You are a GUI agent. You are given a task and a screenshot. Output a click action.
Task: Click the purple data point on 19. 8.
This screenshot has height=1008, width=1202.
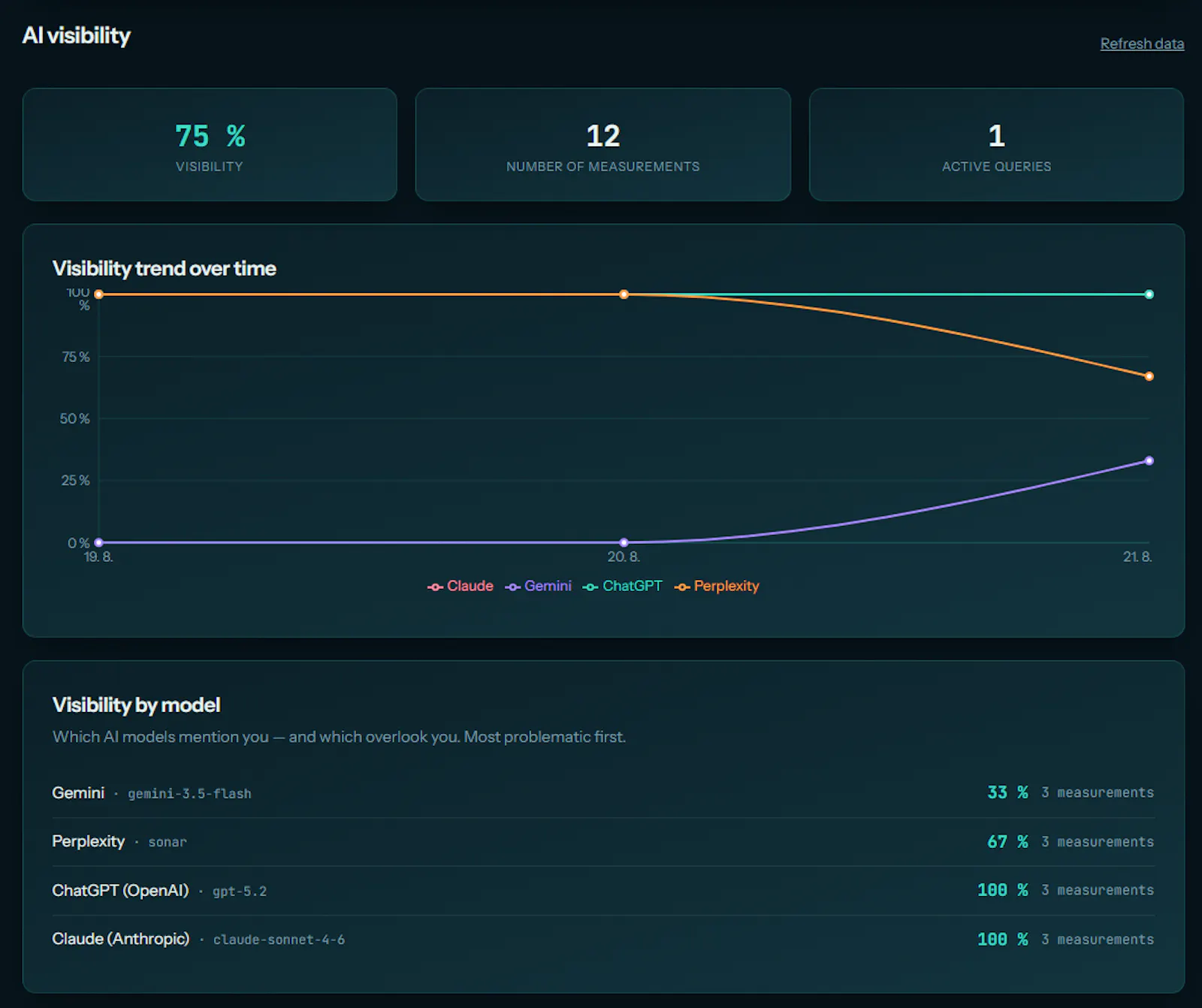point(98,542)
